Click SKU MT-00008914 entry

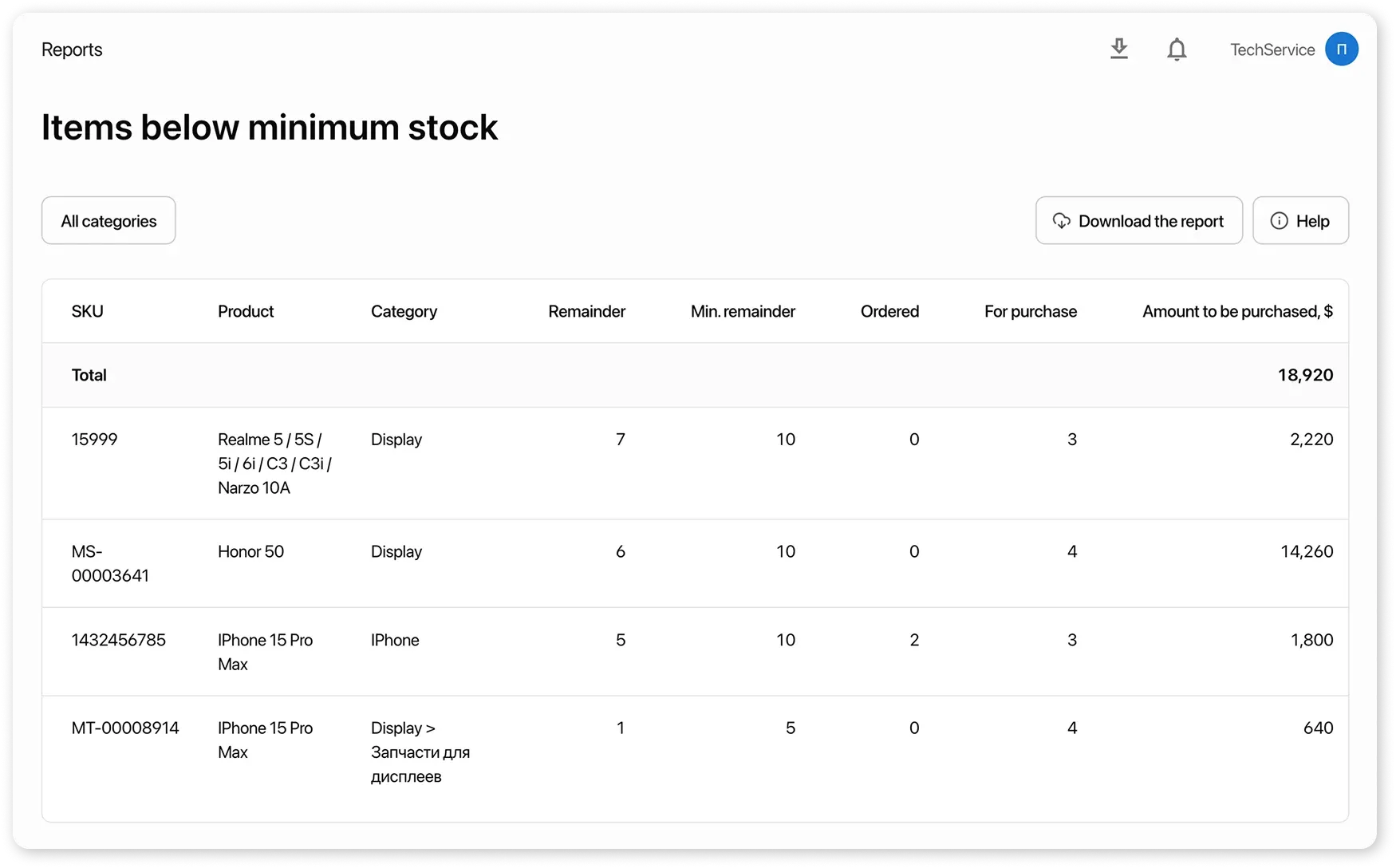[x=125, y=728]
